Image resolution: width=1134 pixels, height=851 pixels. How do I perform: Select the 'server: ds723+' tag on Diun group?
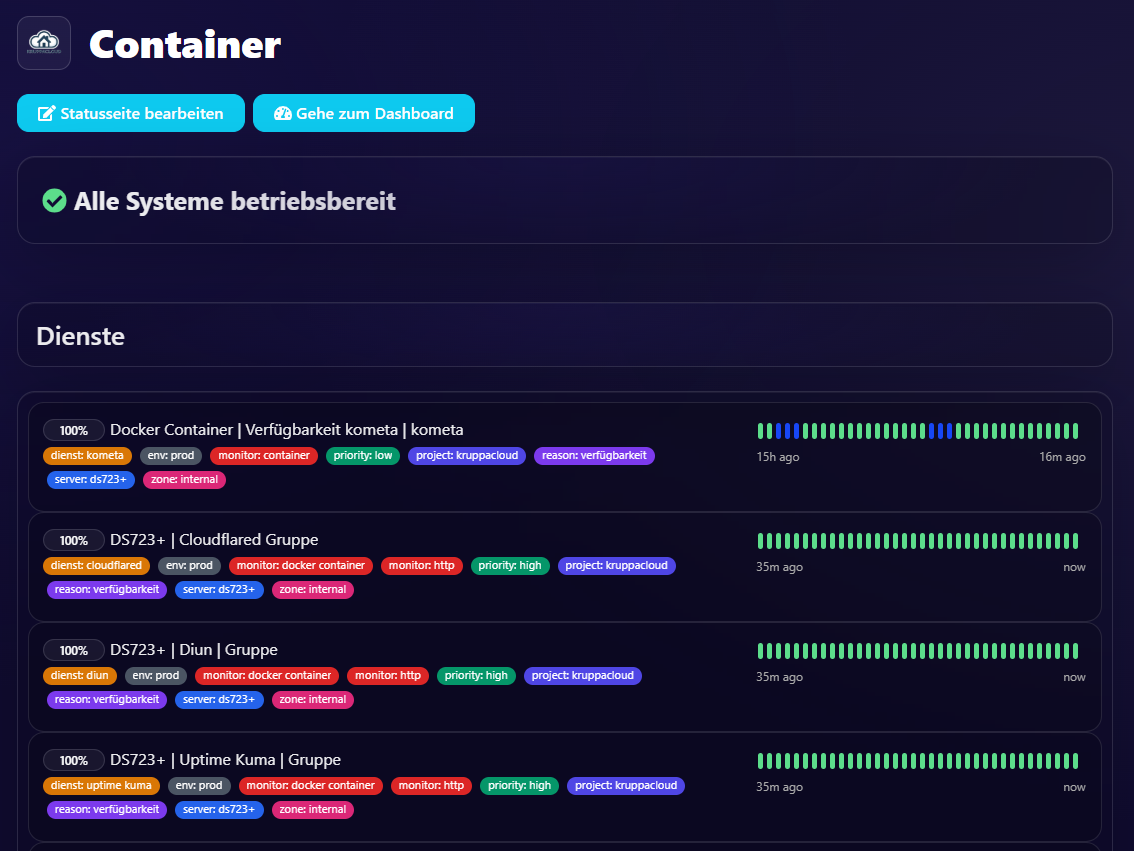pyautogui.click(x=219, y=699)
